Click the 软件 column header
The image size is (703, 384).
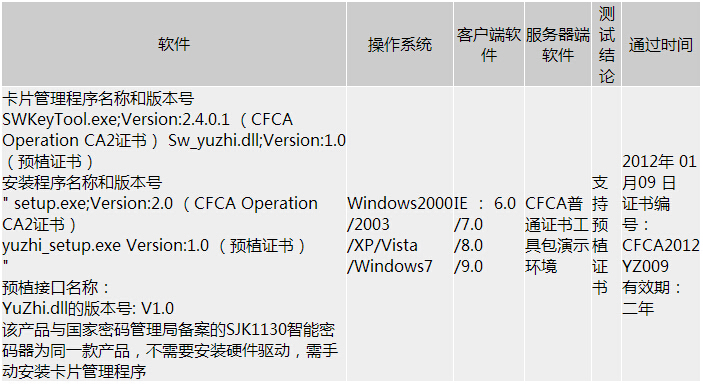[x=174, y=44]
